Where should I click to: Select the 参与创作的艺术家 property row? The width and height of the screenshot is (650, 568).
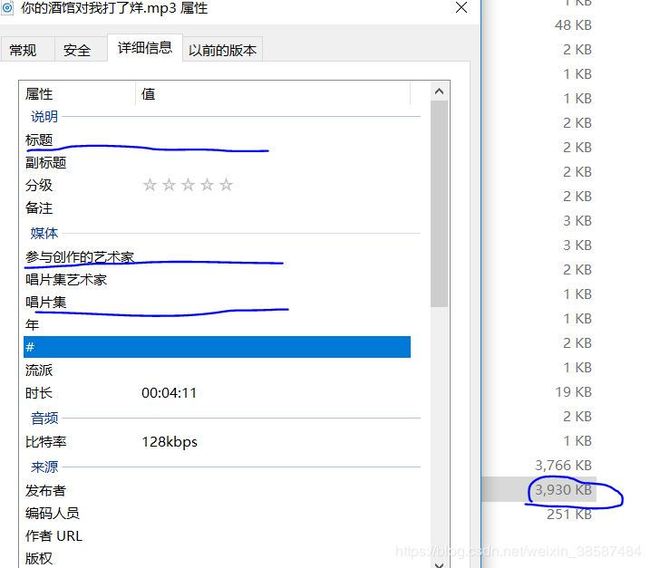pos(217,257)
